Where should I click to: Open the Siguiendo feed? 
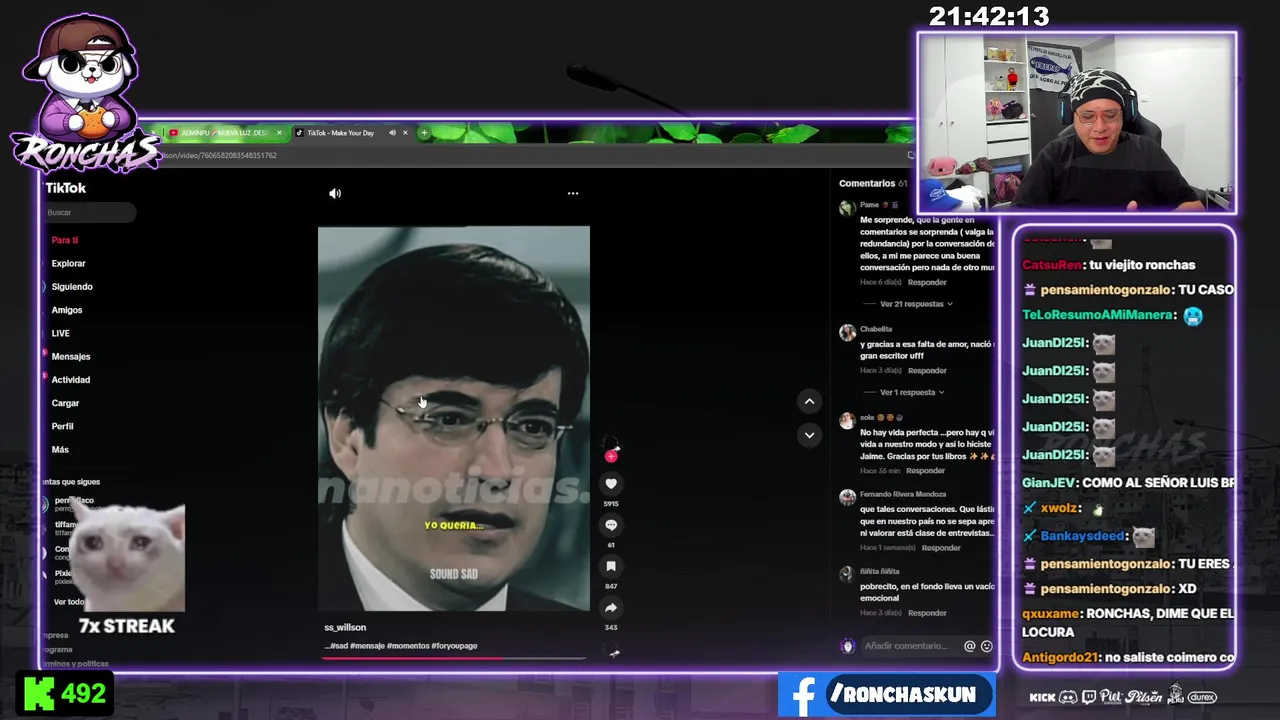(71, 287)
